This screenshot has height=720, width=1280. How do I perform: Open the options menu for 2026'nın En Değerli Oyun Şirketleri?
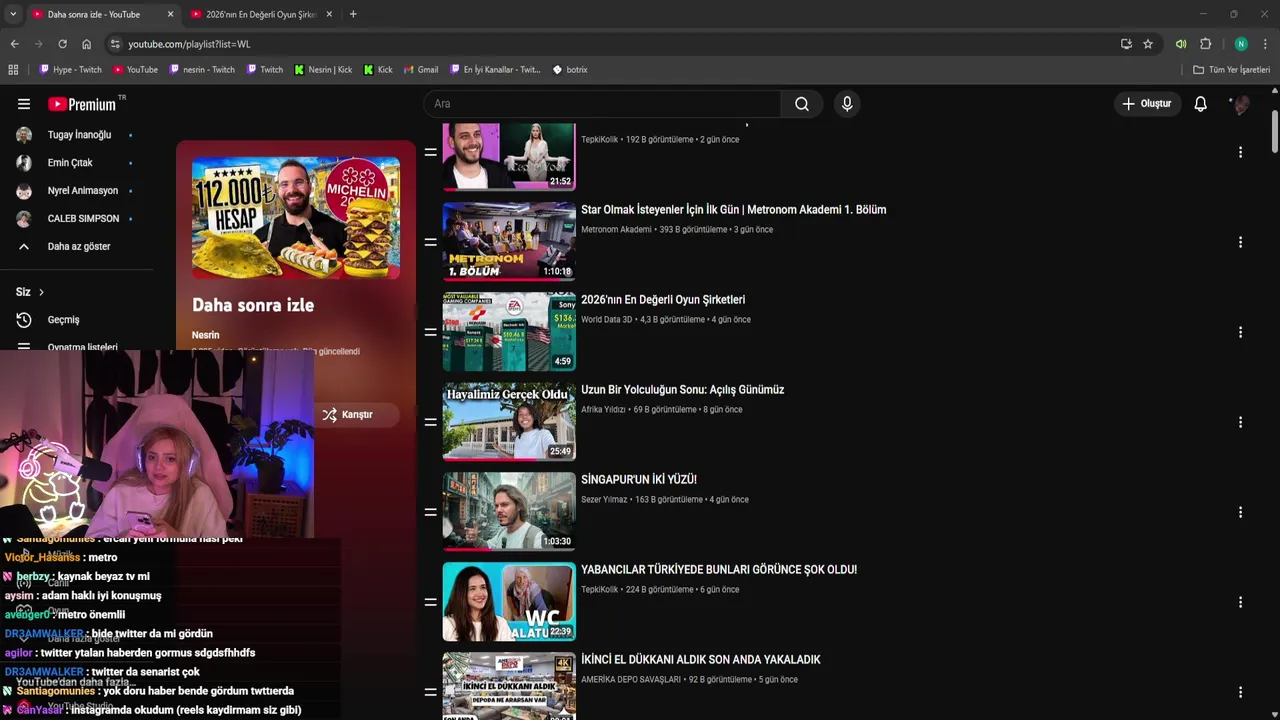(1240, 332)
